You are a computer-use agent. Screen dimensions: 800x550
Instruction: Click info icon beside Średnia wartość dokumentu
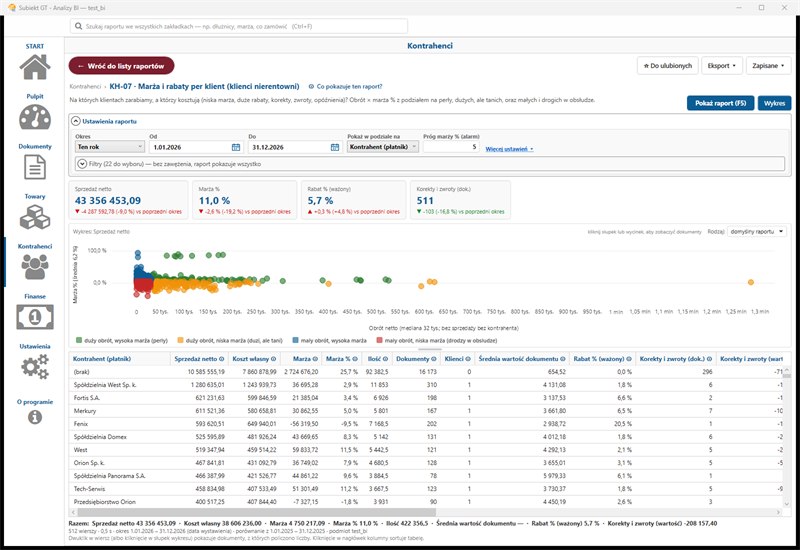click(563, 359)
